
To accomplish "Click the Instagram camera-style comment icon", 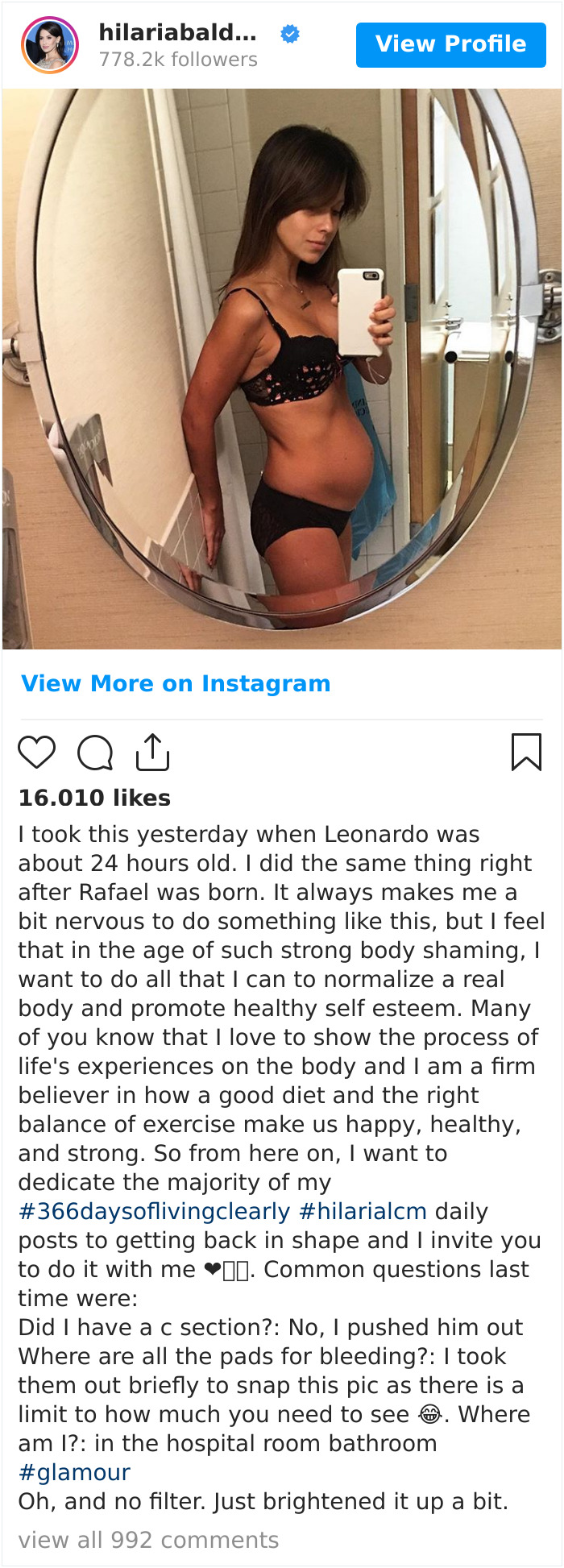I will click(93, 751).
